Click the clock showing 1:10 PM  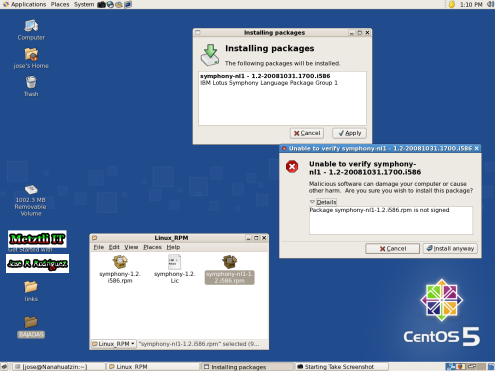(471, 4)
